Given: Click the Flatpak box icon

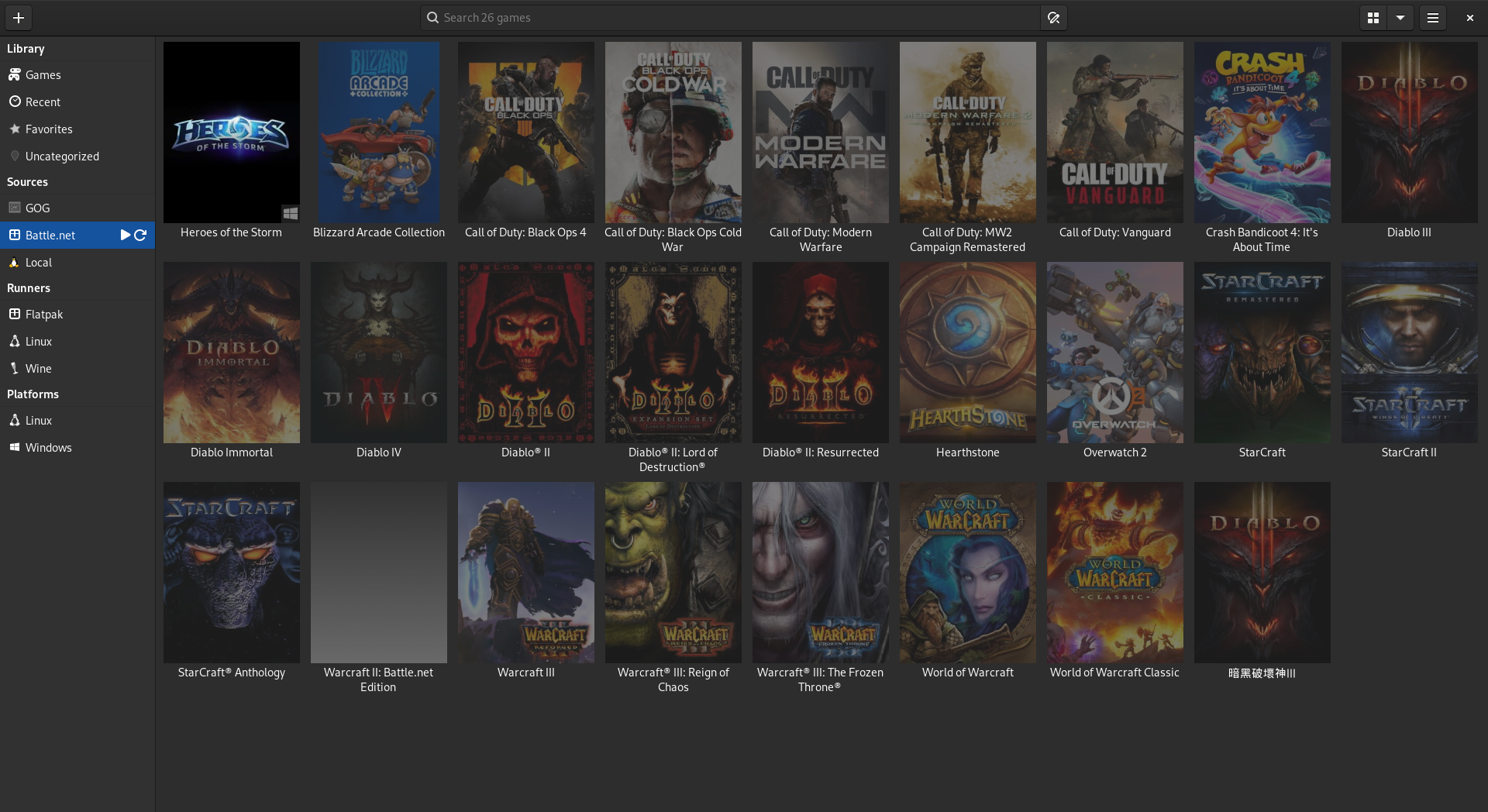Looking at the screenshot, I should coord(14,314).
